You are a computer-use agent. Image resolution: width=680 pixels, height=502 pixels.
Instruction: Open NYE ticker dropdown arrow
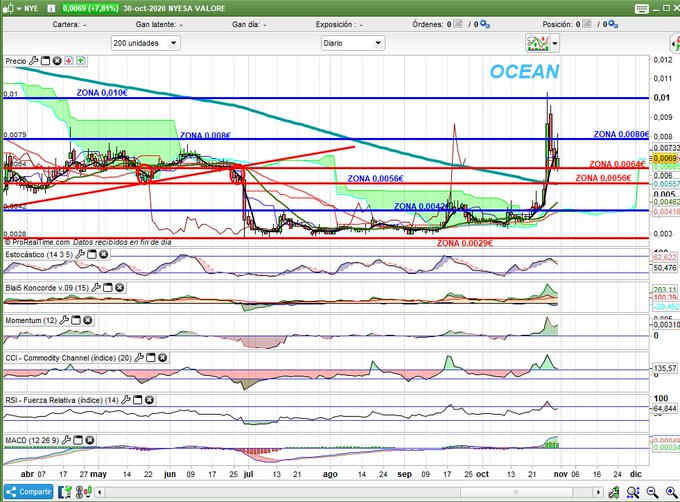(x=19, y=8)
